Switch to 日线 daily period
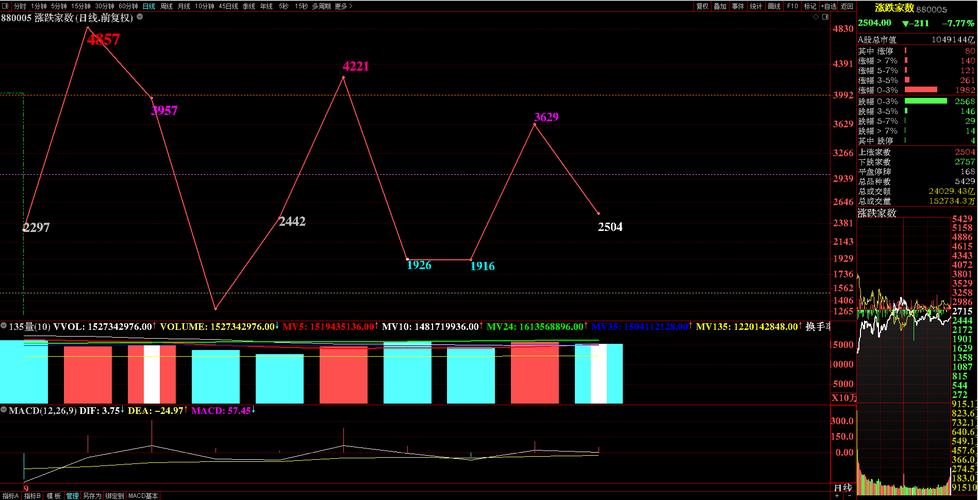The width and height of the screenshot is (978, 500). (148, 5)
